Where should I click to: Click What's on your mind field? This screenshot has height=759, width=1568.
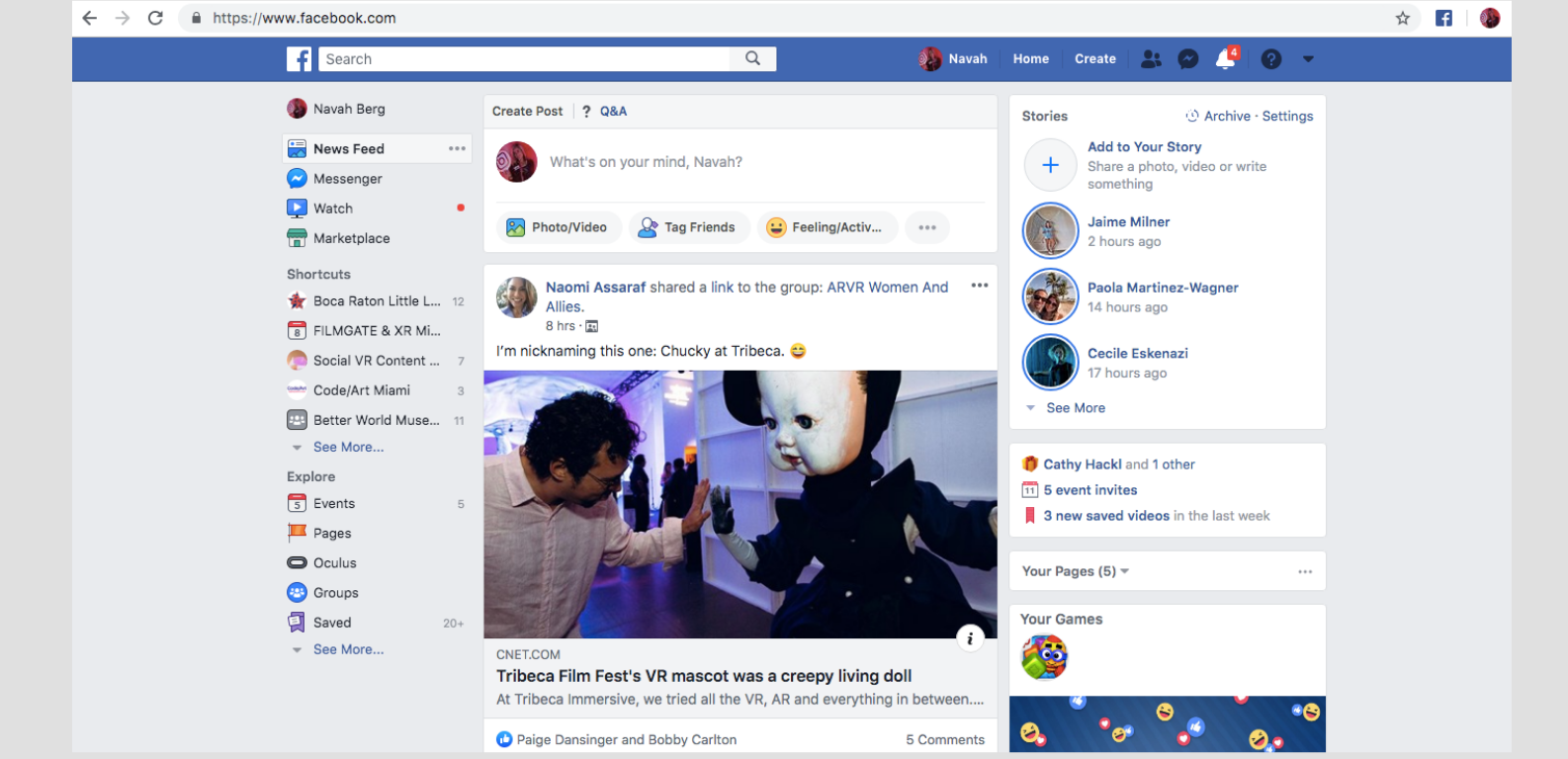coord(646,162)
